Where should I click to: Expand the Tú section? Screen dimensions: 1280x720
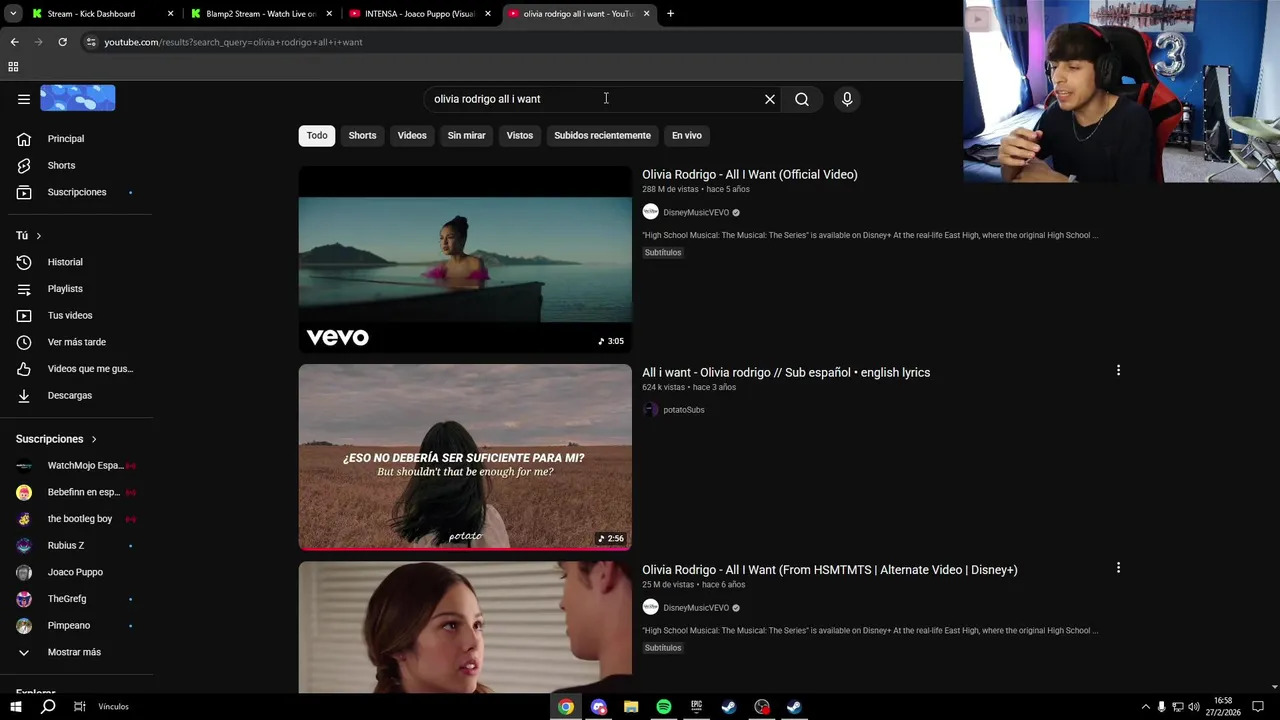29,236
